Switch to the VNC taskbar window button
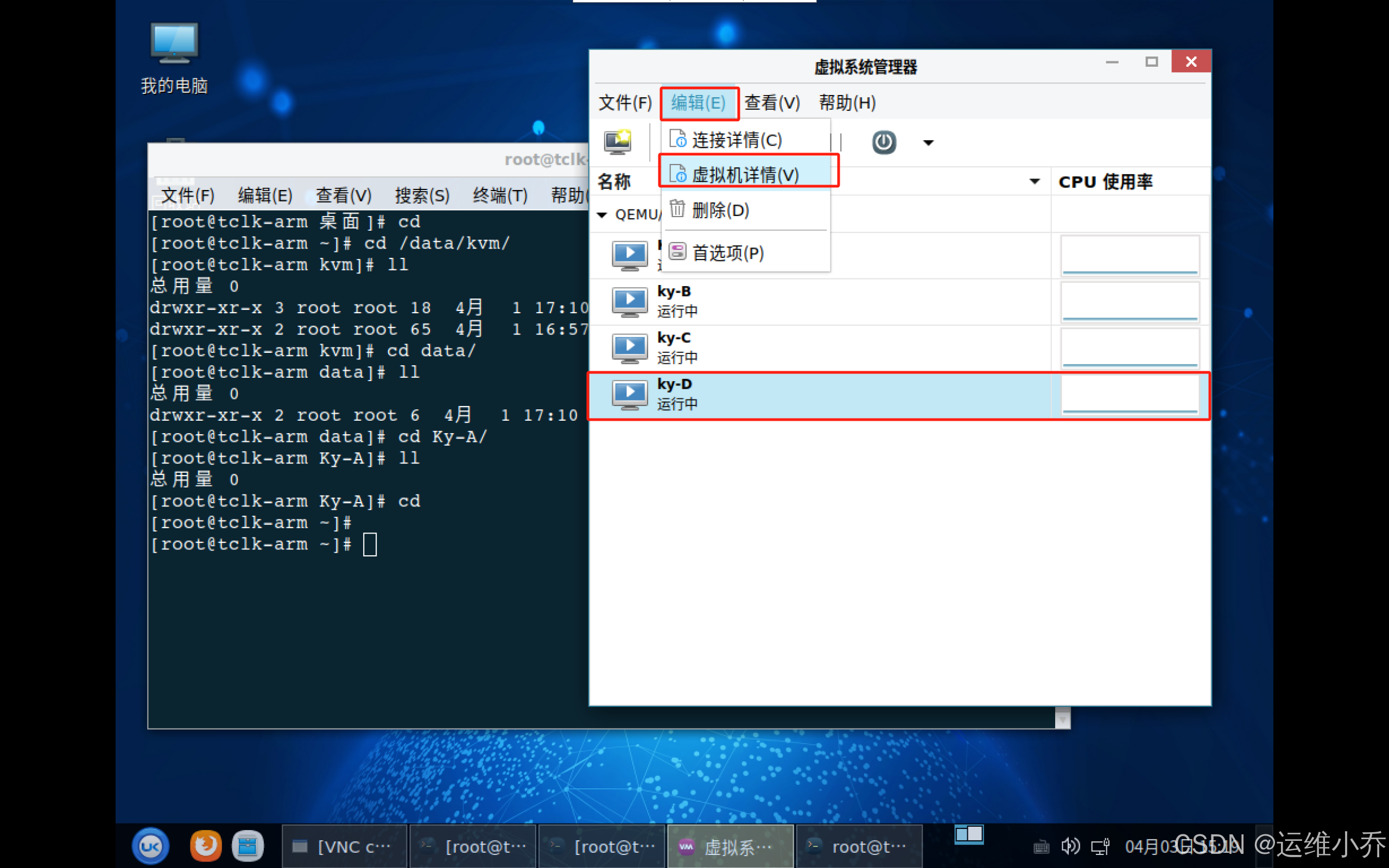1389x868 pixels. pyautogui.click(x=344, y=846)
